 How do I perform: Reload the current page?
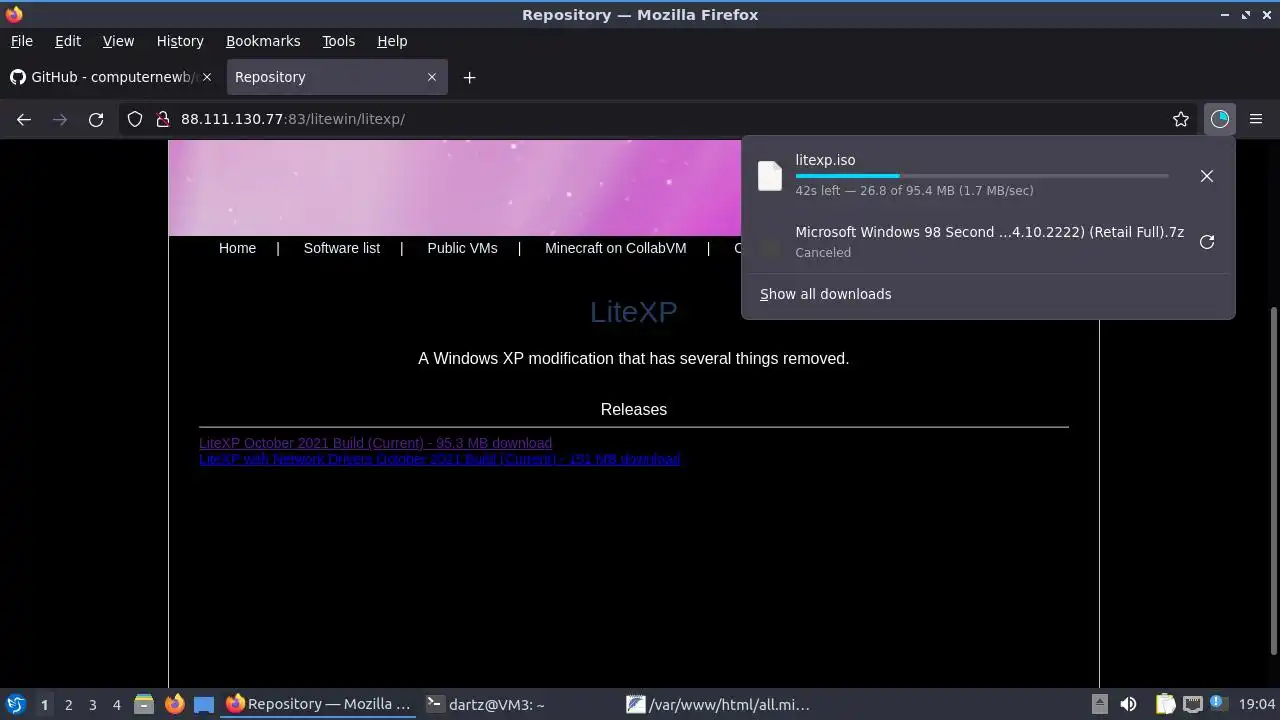(96, 119)
